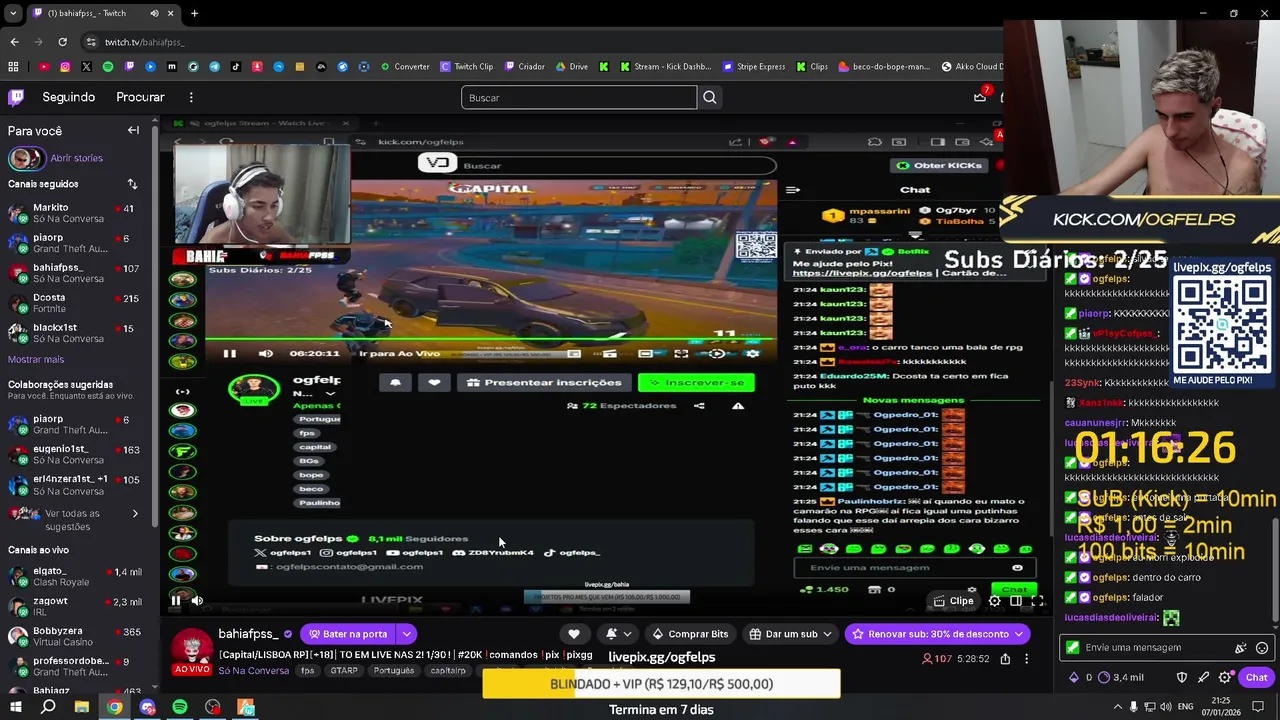Create a clip with the Clipe button
This screenshot has width=1280, height=720.
tap(953, 601)
